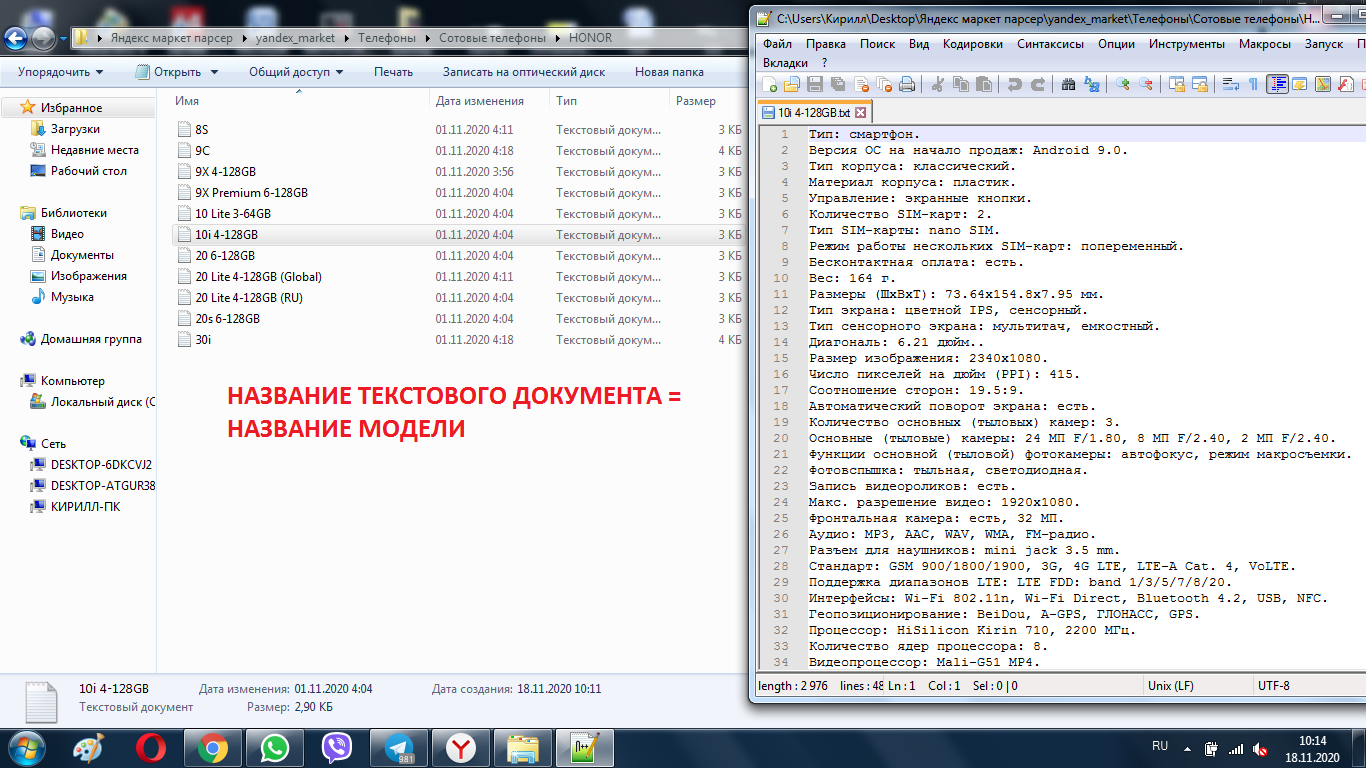Click the Save icon in Notepad++ toolbar
This screenshot has height=768, width=1366.
815,85
